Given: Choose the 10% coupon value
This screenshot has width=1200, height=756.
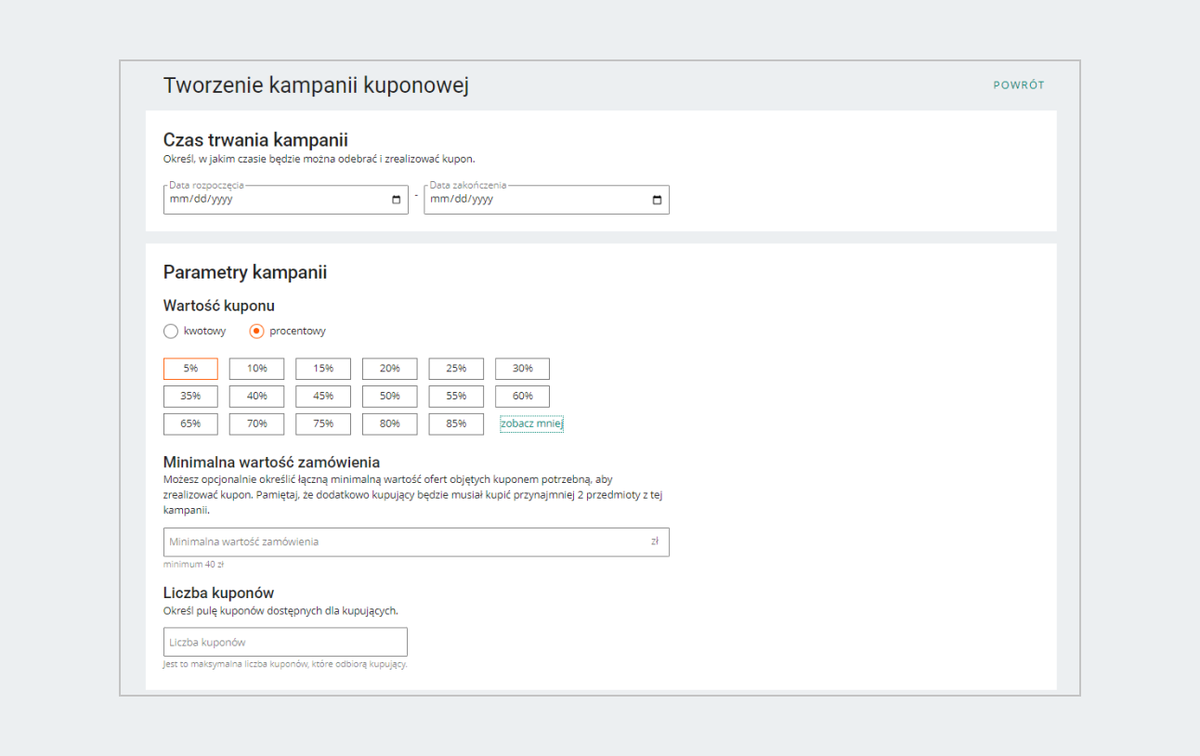Looking at the screenshot, I should 257,369.
